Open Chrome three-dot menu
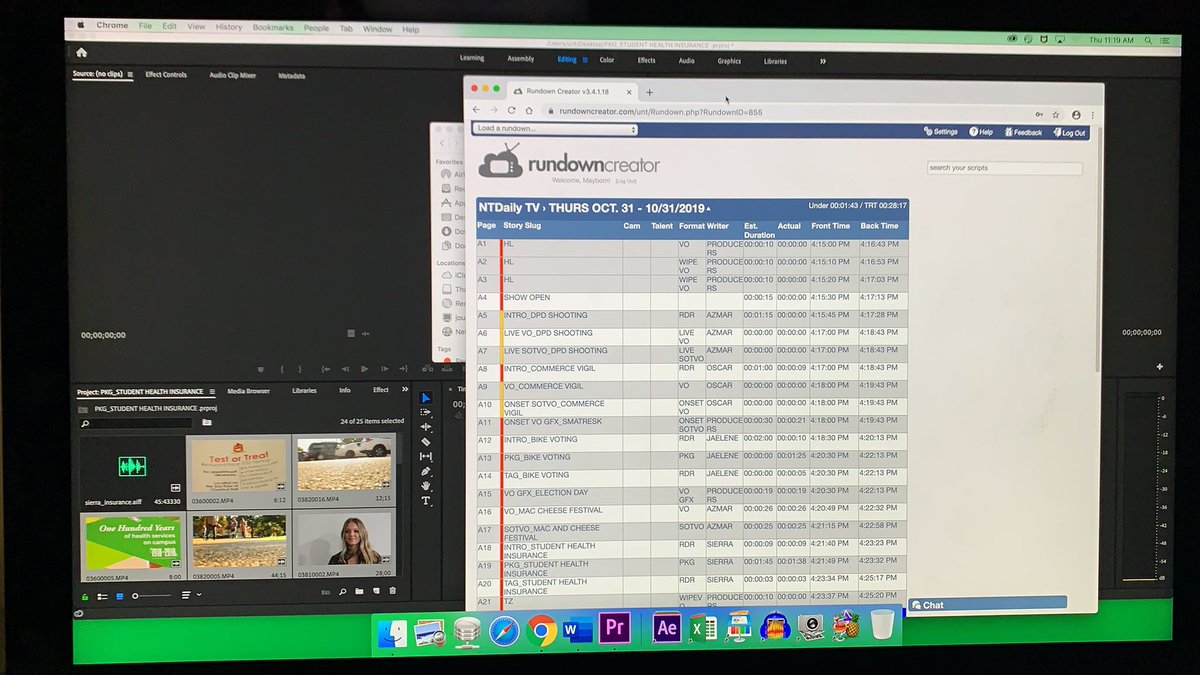1200x675 pixels. click(x=1092, y=115)
